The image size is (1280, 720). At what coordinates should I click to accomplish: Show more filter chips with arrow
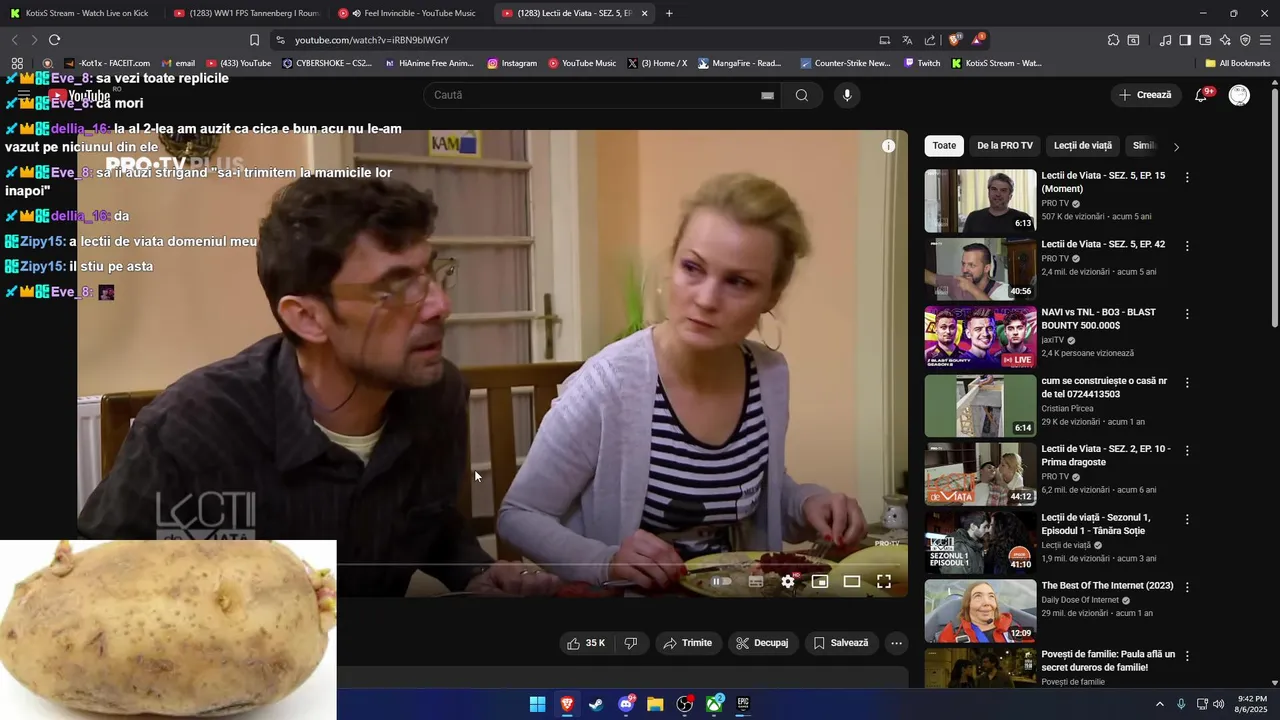point(1176,147)
